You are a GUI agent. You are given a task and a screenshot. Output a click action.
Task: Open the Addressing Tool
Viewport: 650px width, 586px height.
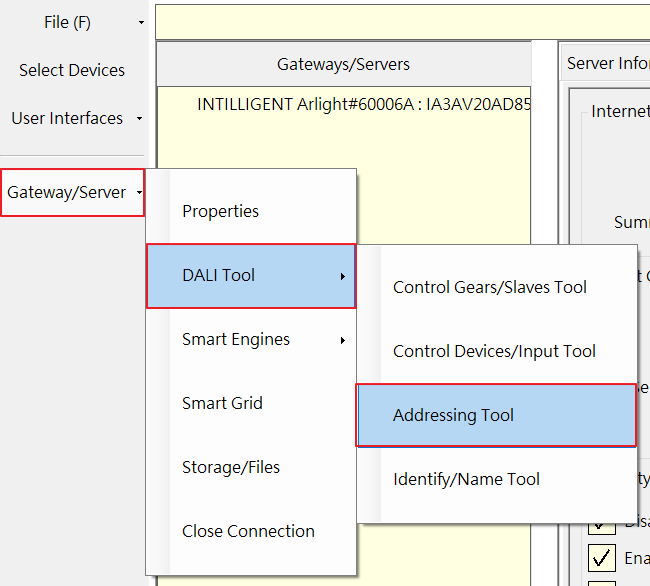tap(453, 415)
